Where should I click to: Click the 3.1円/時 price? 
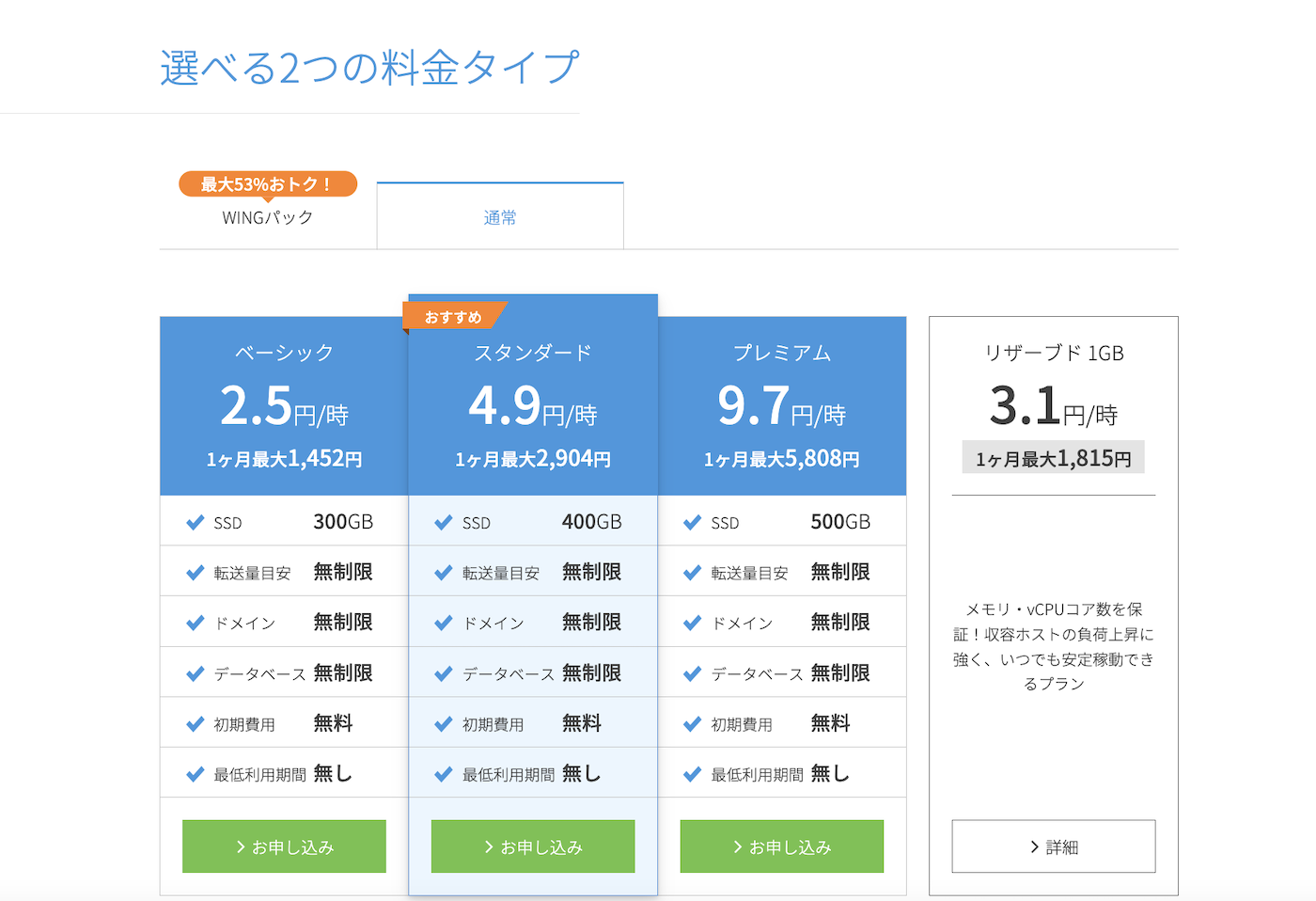pos(1054,405)
